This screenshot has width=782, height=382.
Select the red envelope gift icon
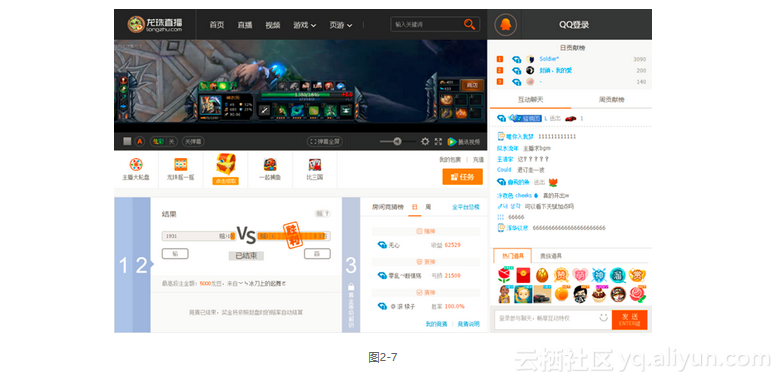[x=523, y=275]
